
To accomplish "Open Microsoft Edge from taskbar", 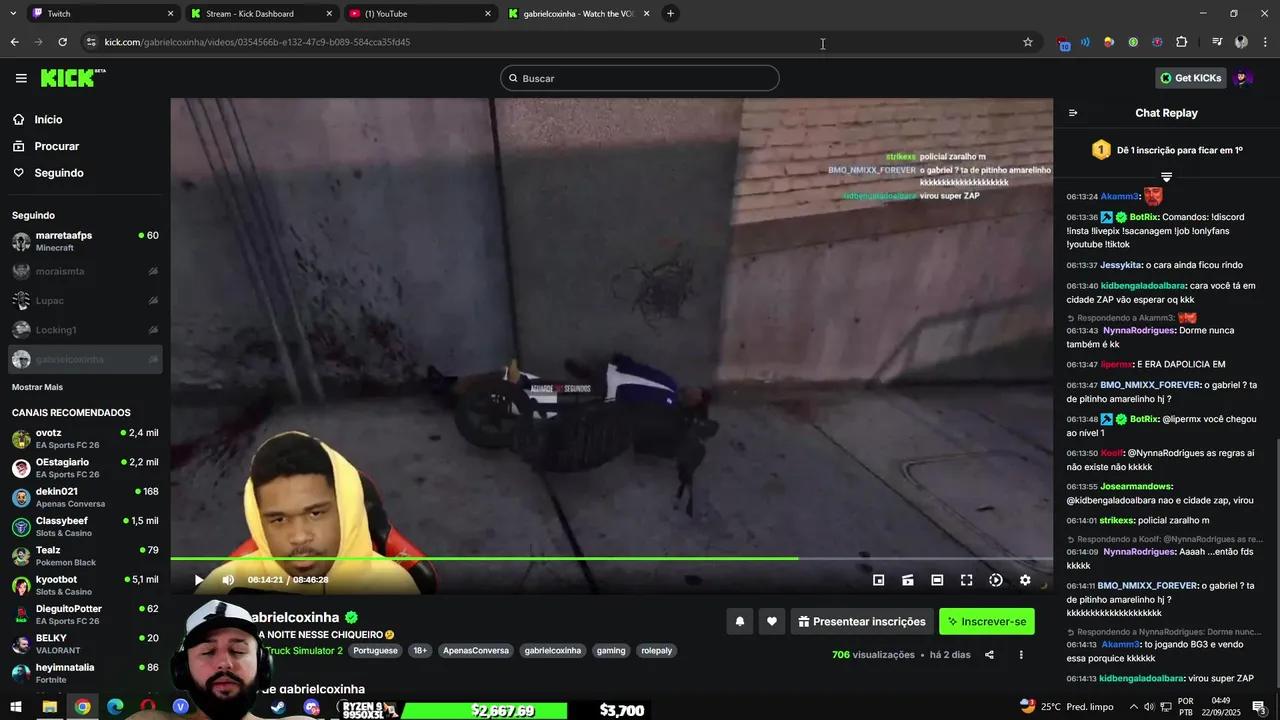I will [115, 707].
